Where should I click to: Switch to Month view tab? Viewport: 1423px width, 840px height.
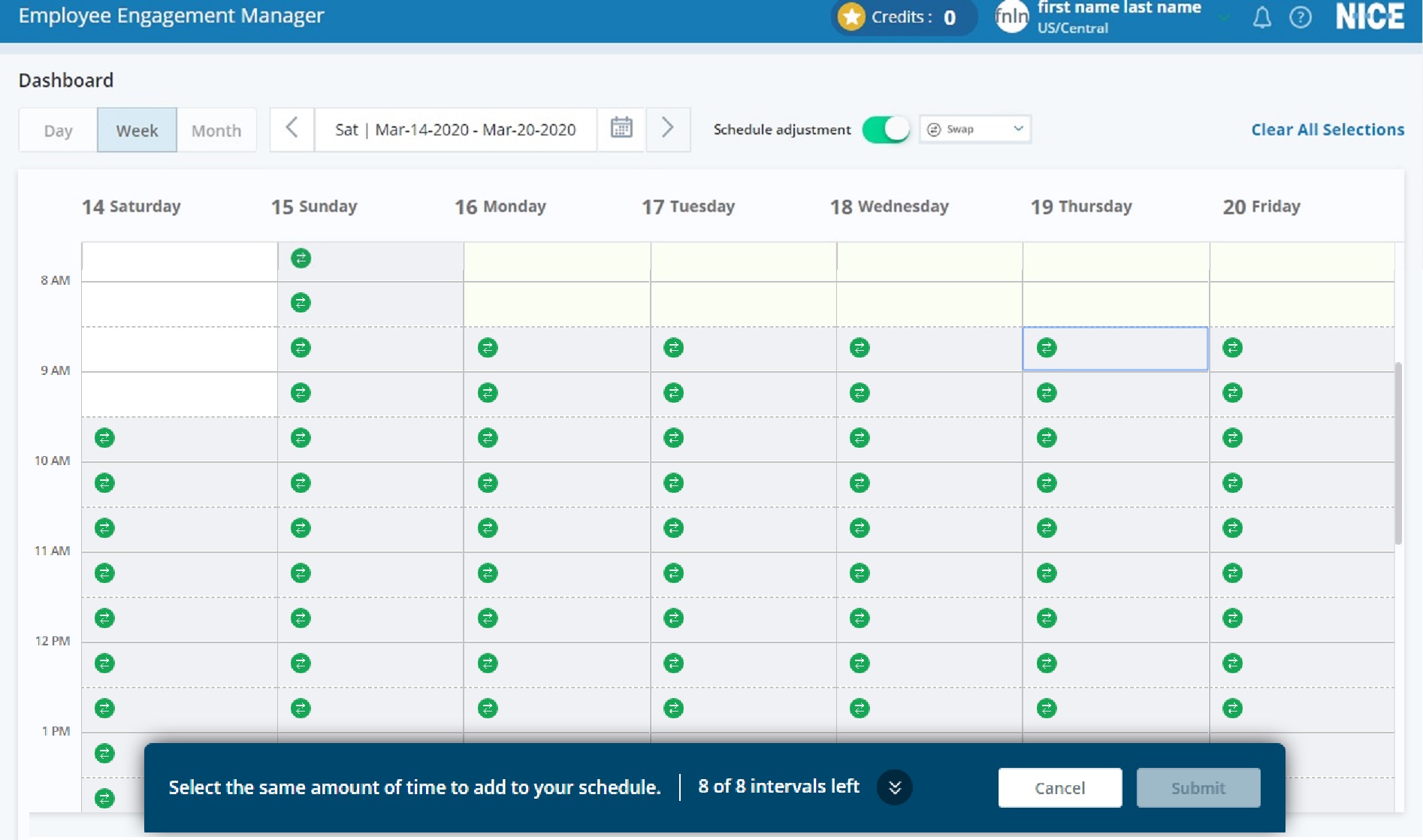(216, 131)
